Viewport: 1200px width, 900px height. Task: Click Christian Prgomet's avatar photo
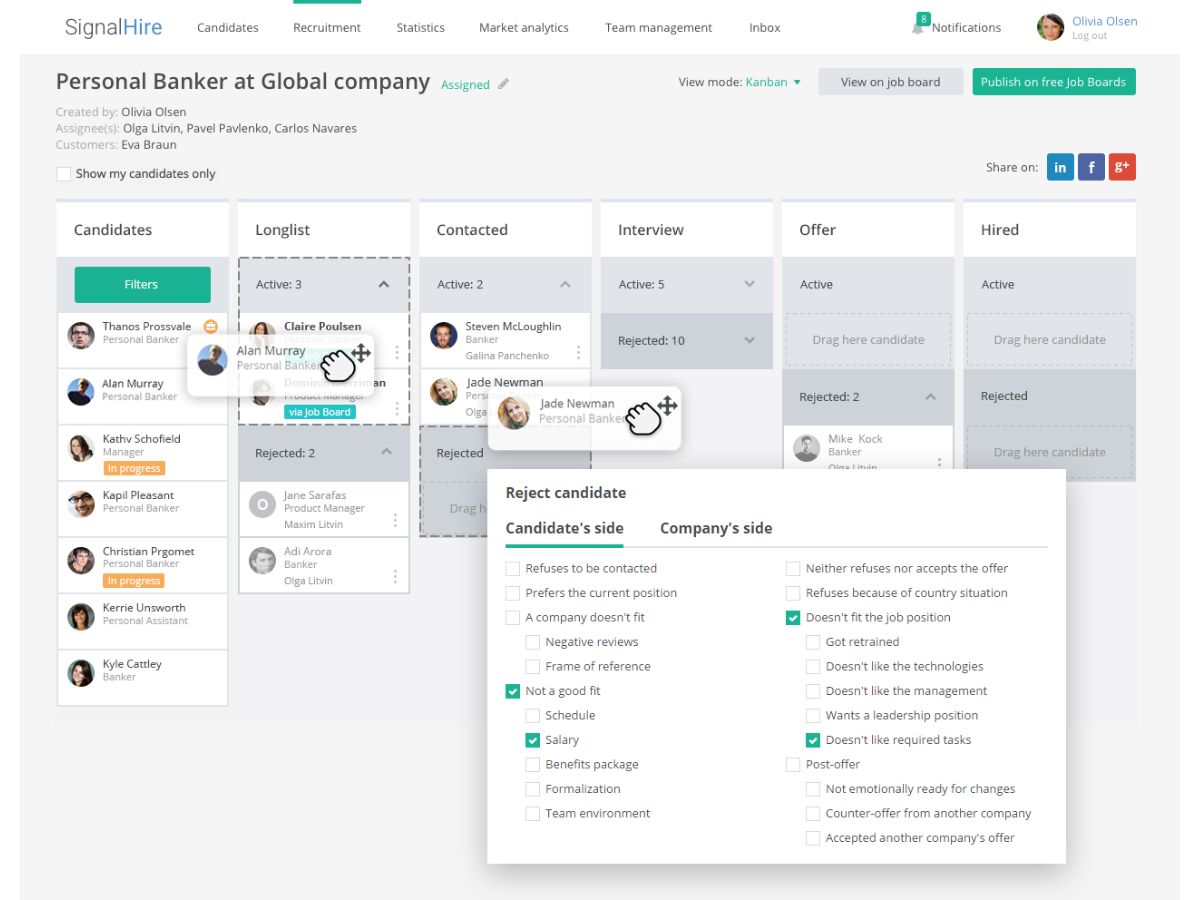(81, 560)
